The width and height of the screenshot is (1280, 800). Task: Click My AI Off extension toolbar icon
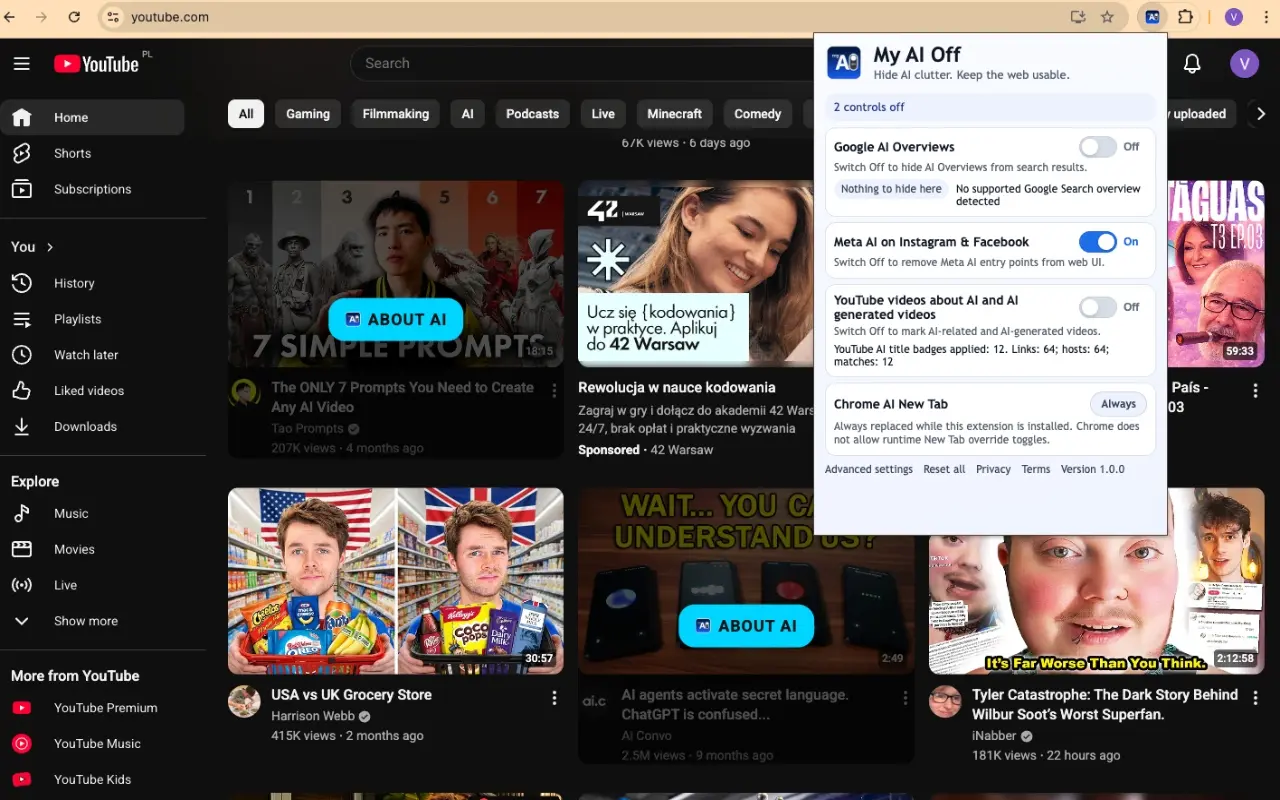click(x=1153, y=17)
